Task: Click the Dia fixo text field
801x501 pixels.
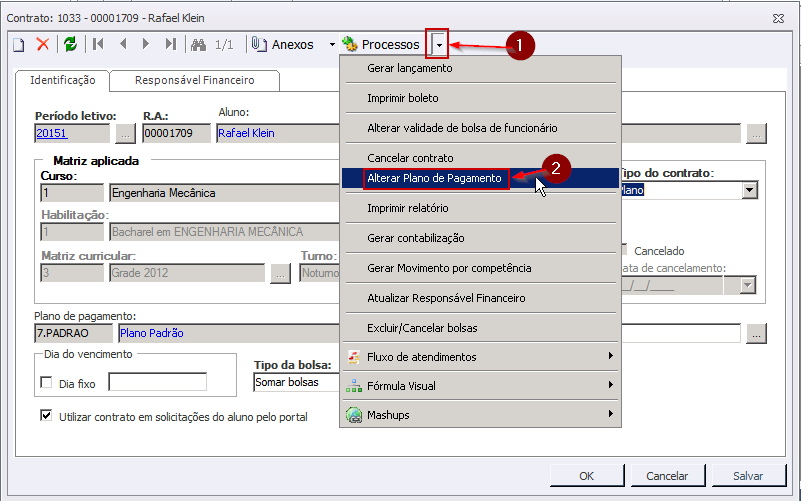Action: [157, 382]
